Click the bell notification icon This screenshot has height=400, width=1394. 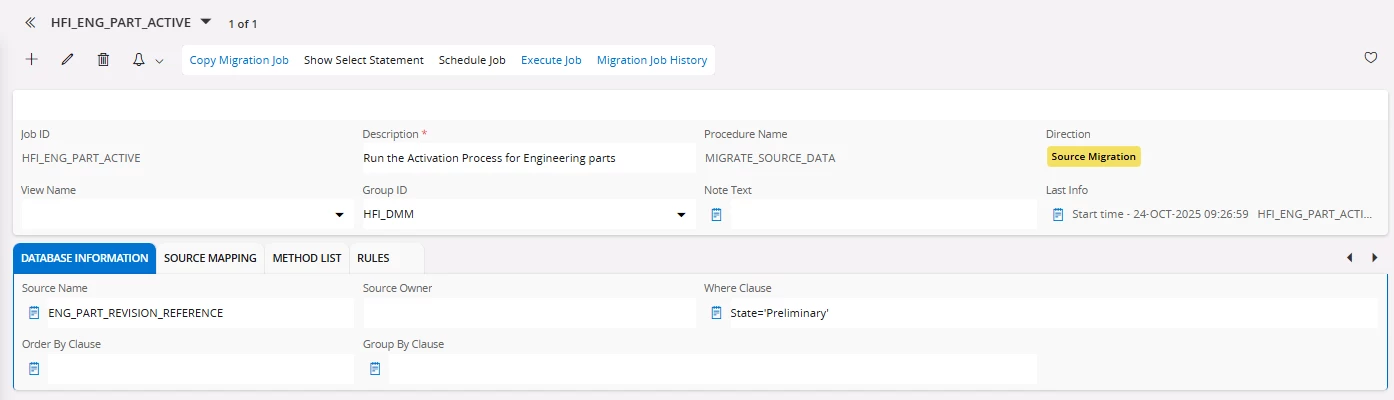(x=139, y=60)
